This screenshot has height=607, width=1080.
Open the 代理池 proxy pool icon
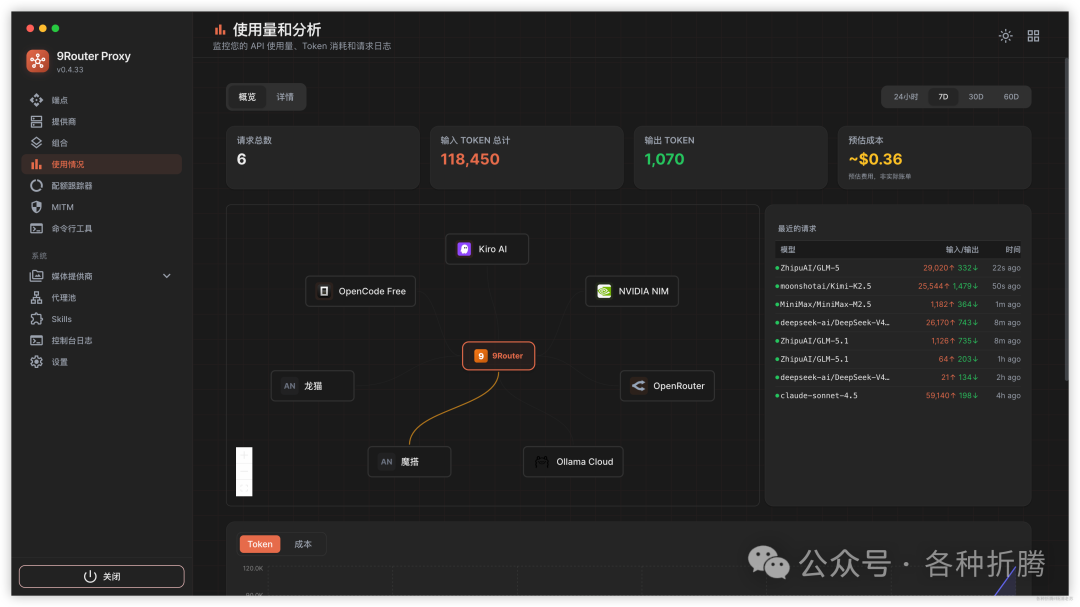click(37, 297)
